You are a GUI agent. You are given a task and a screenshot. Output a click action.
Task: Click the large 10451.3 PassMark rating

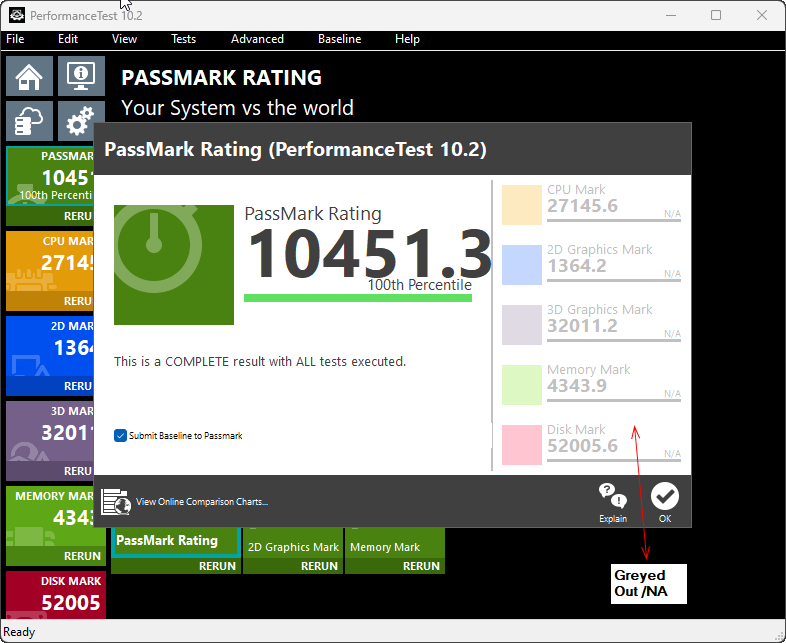coord(369,253)
